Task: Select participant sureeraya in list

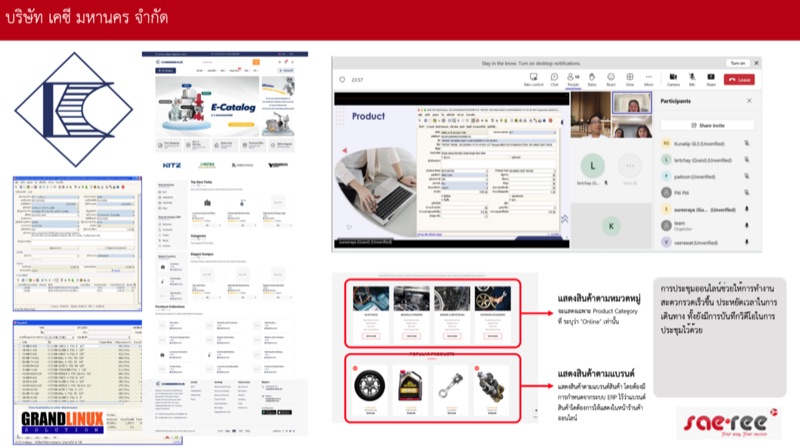Action: 706,209
